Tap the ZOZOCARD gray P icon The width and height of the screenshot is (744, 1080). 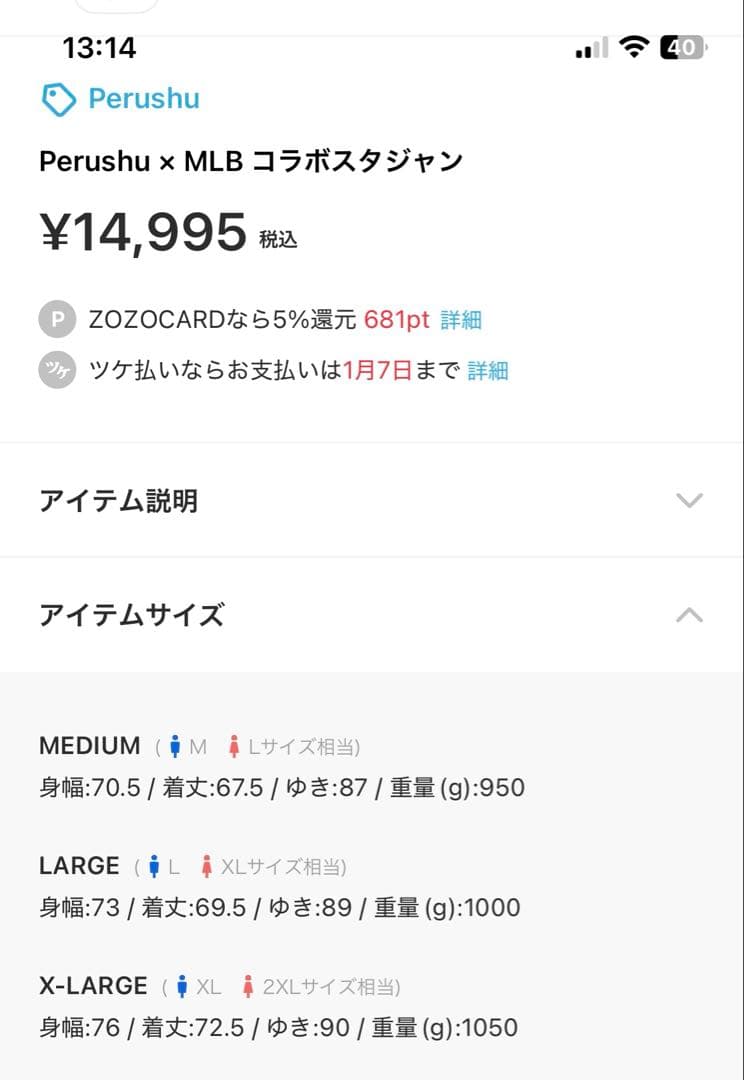[x=57, y=320]
